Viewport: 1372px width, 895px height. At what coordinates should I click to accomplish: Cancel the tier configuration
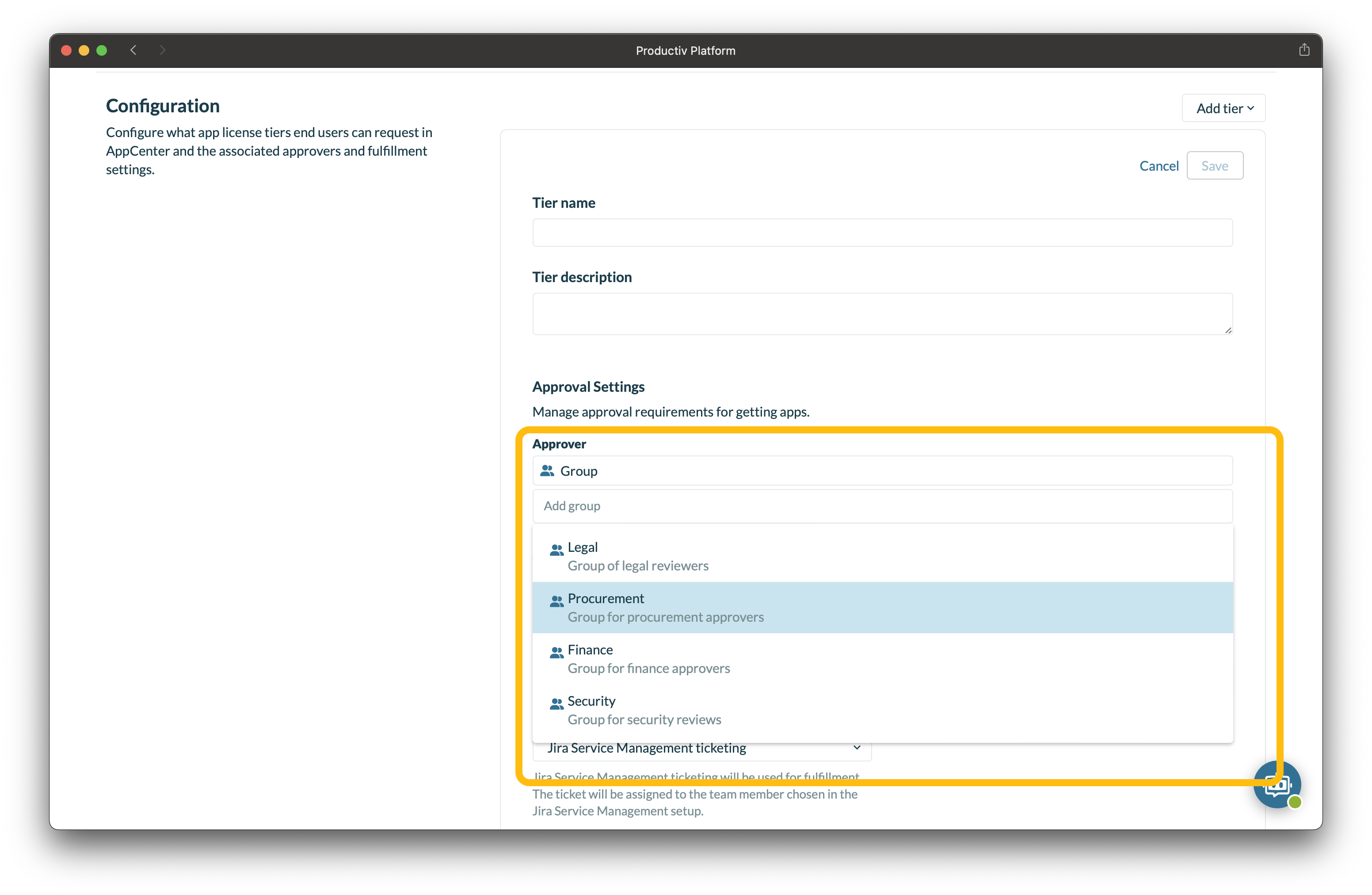[x=1159, y=165]
